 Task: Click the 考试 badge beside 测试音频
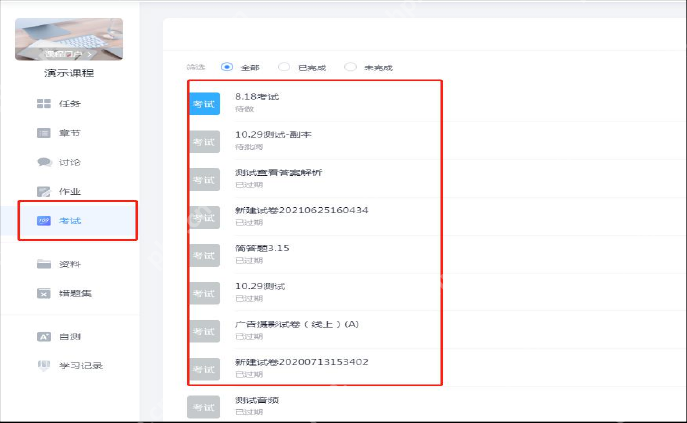pos(204,407)
